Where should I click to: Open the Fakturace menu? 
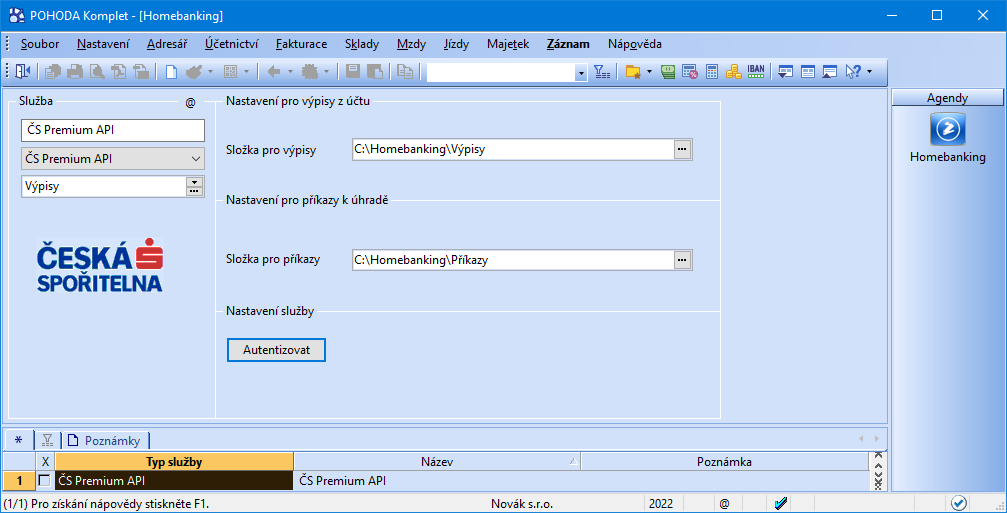(302, 44)
